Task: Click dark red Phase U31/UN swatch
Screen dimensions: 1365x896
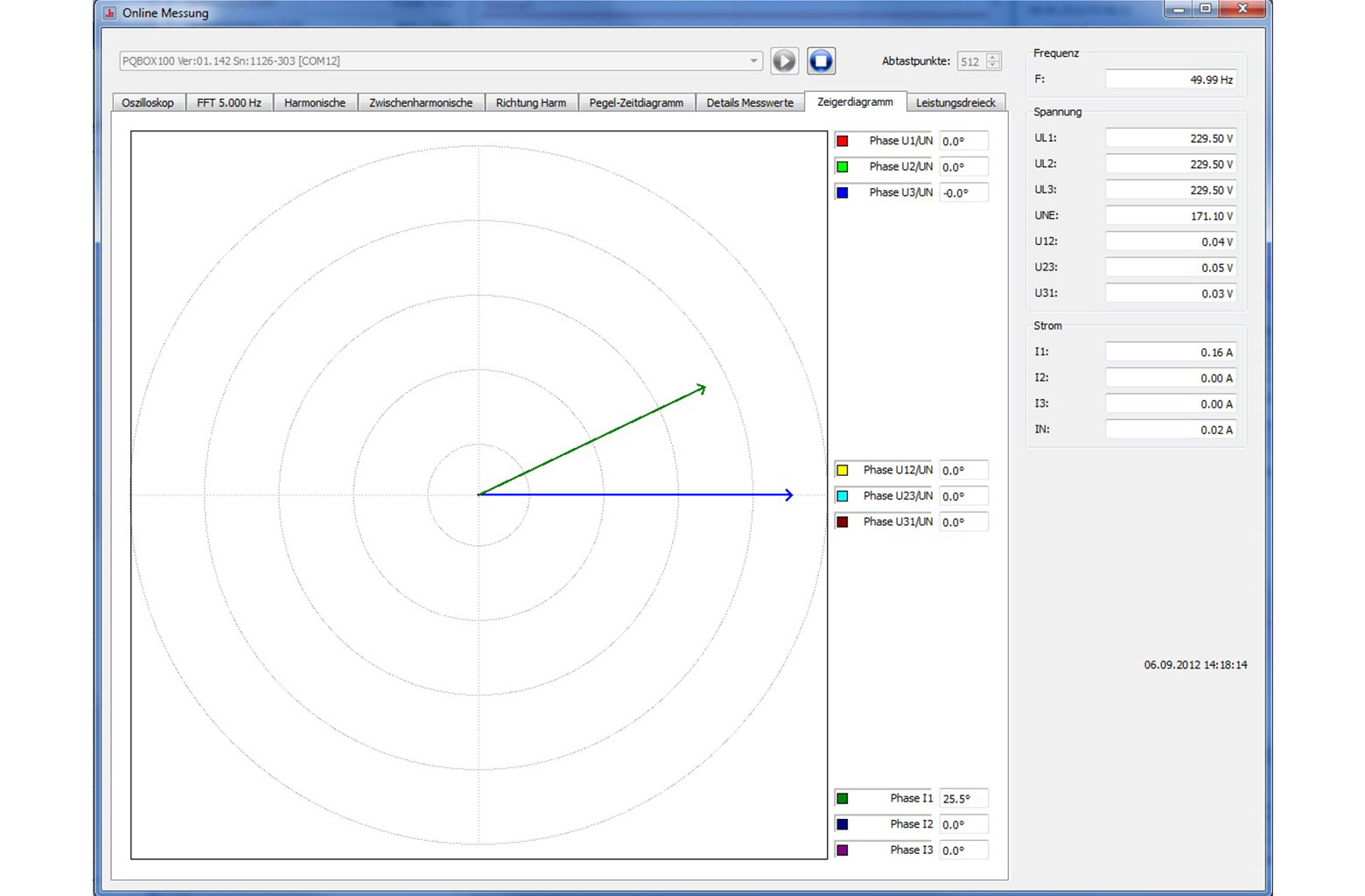Action: [x=843, y=521]
